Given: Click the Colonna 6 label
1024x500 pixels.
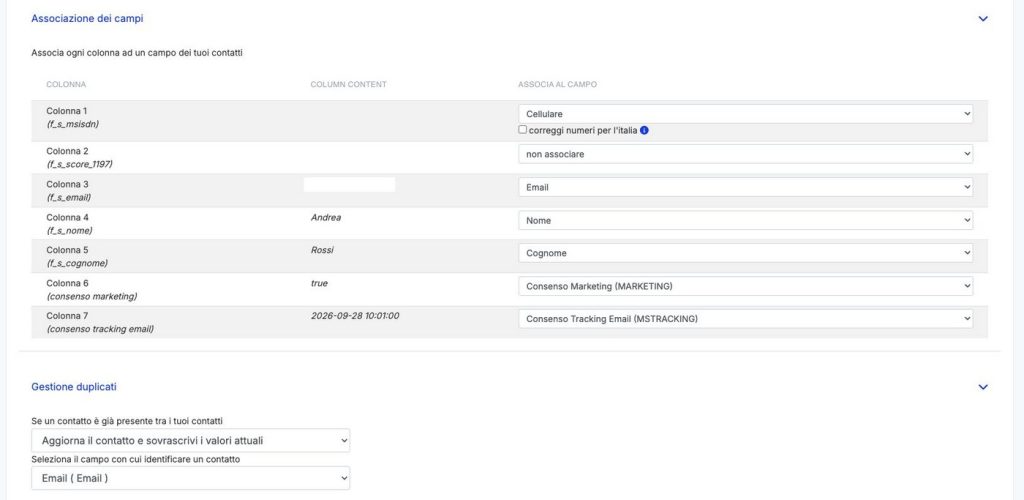Looking at the screenshot, I should (67, 283).
